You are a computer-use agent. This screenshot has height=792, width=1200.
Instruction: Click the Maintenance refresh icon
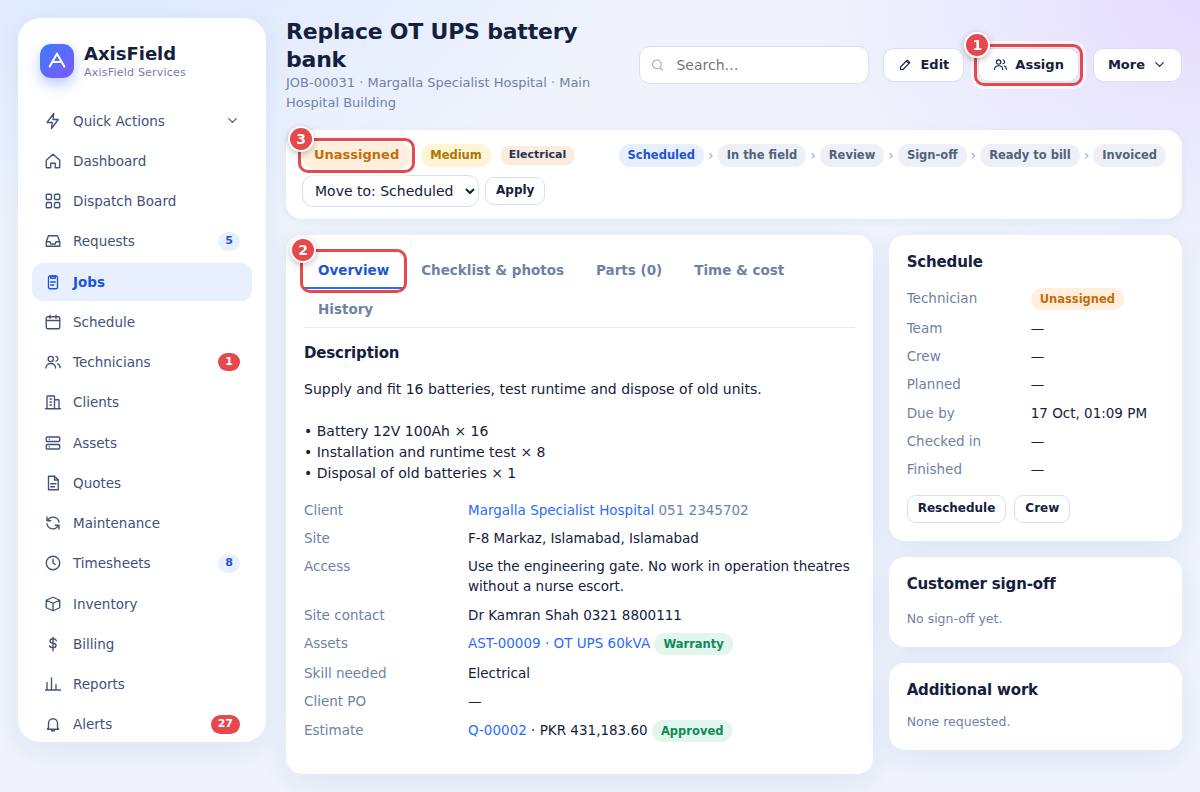(53, 523)
